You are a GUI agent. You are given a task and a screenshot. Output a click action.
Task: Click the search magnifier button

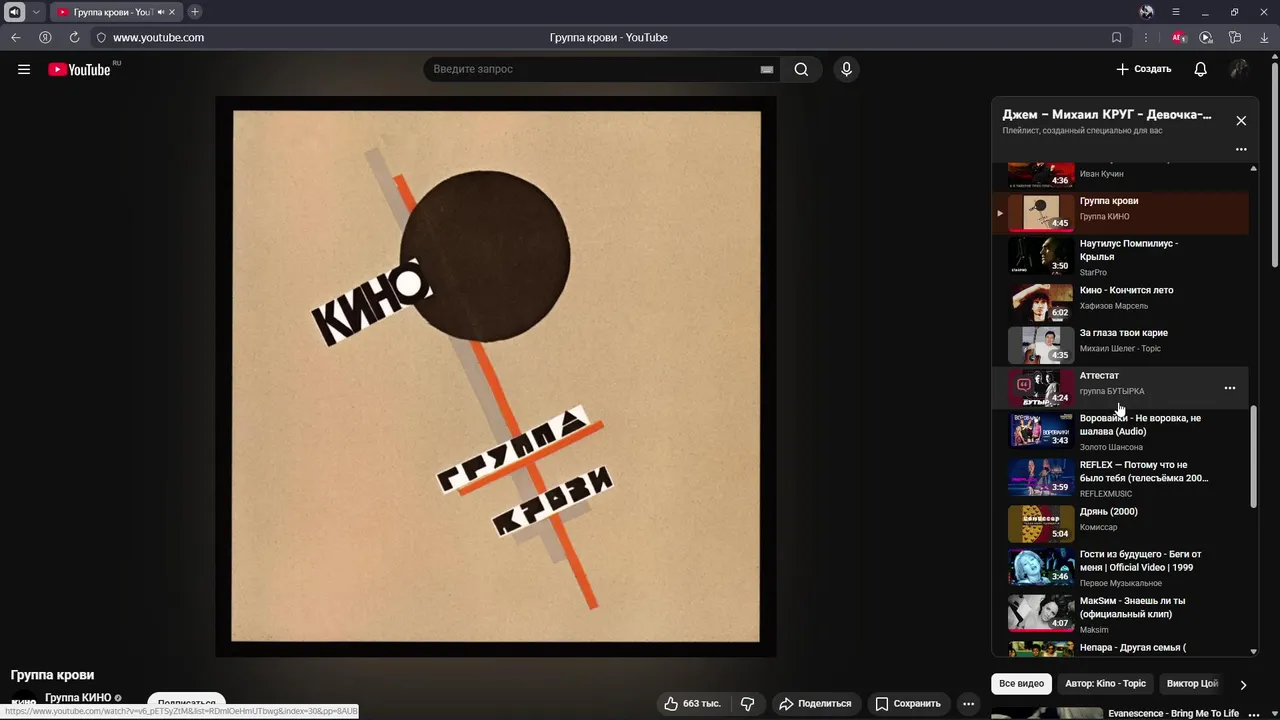pyautogui.click(x=801, y=69)
